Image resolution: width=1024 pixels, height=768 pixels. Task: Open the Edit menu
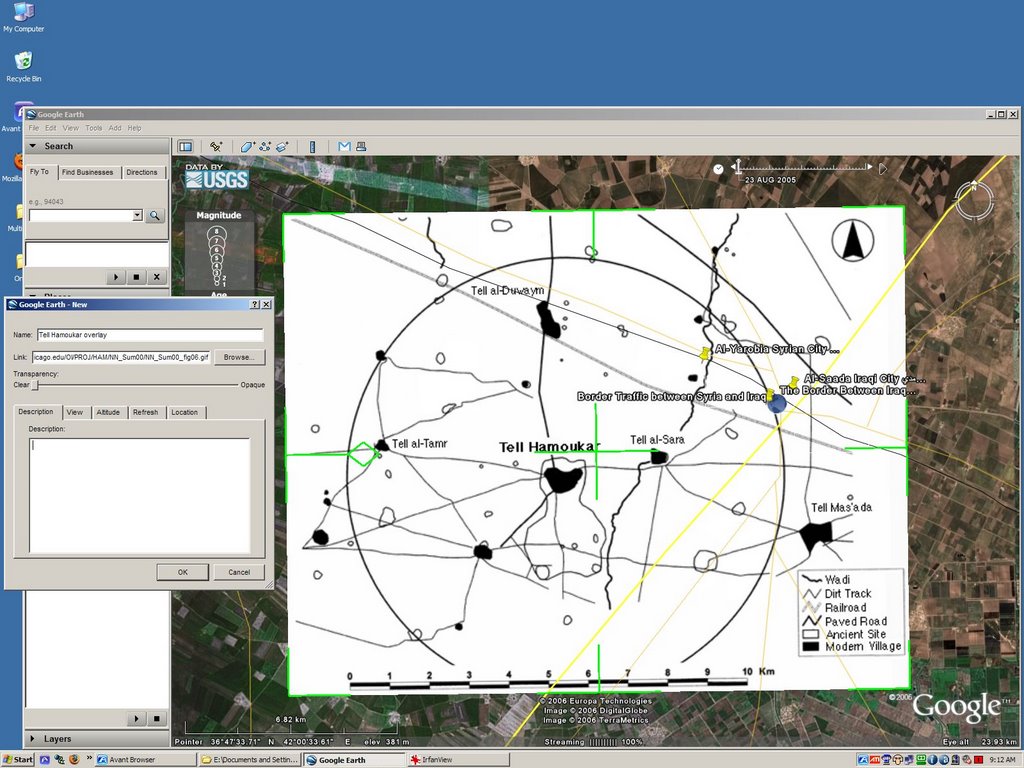click(50, 128)
